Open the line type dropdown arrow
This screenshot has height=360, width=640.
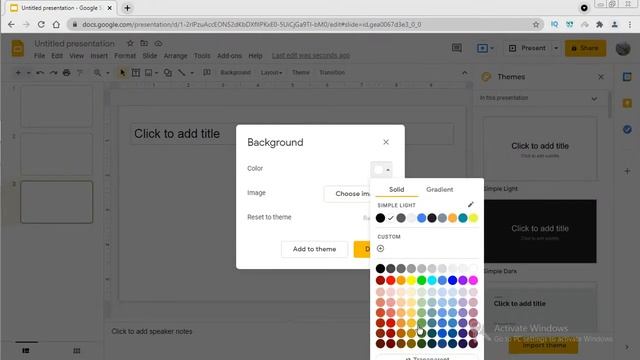(x=192, y=73)
